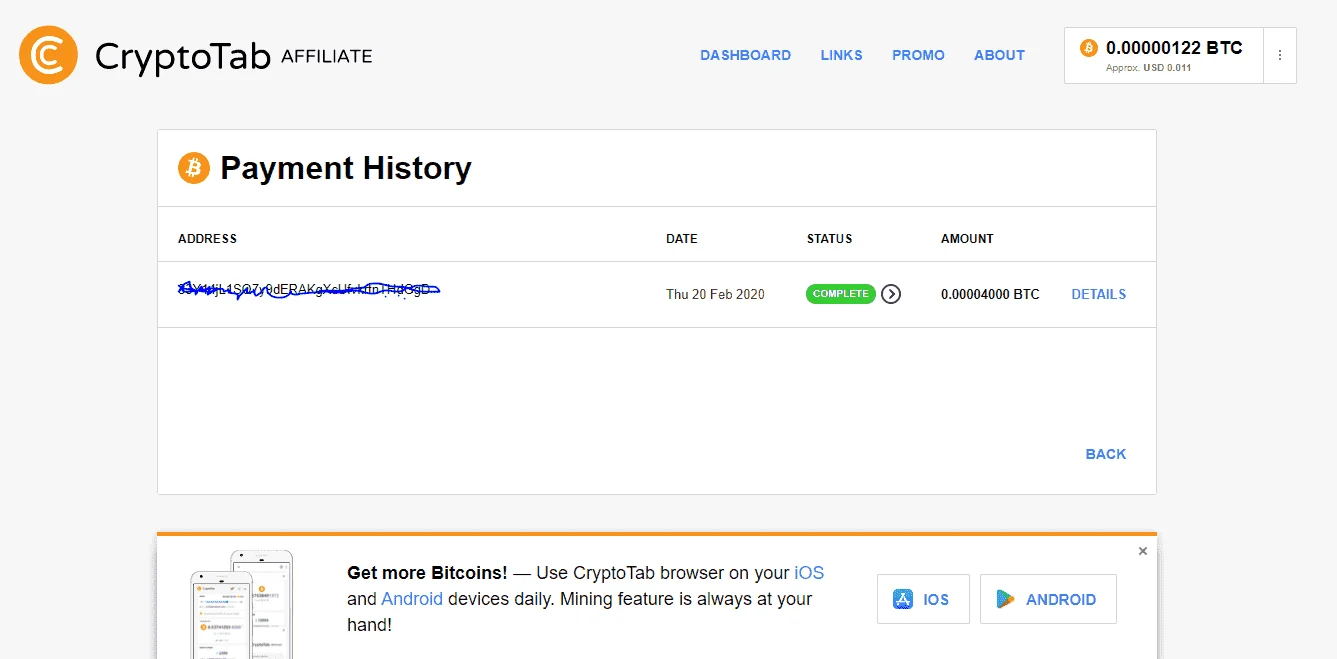
Task: Open the three-dot balance menu
Action: tap(1280, 55)
